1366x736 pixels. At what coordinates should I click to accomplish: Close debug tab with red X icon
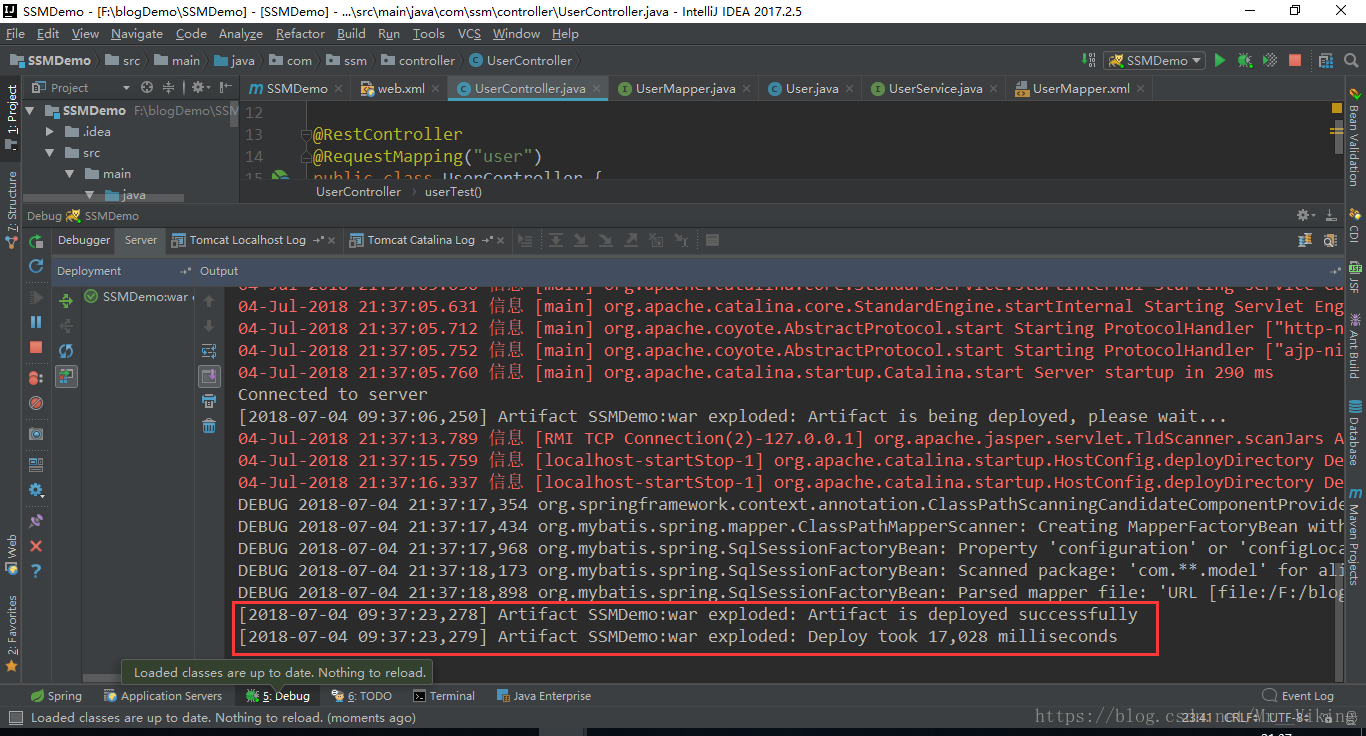36,546
